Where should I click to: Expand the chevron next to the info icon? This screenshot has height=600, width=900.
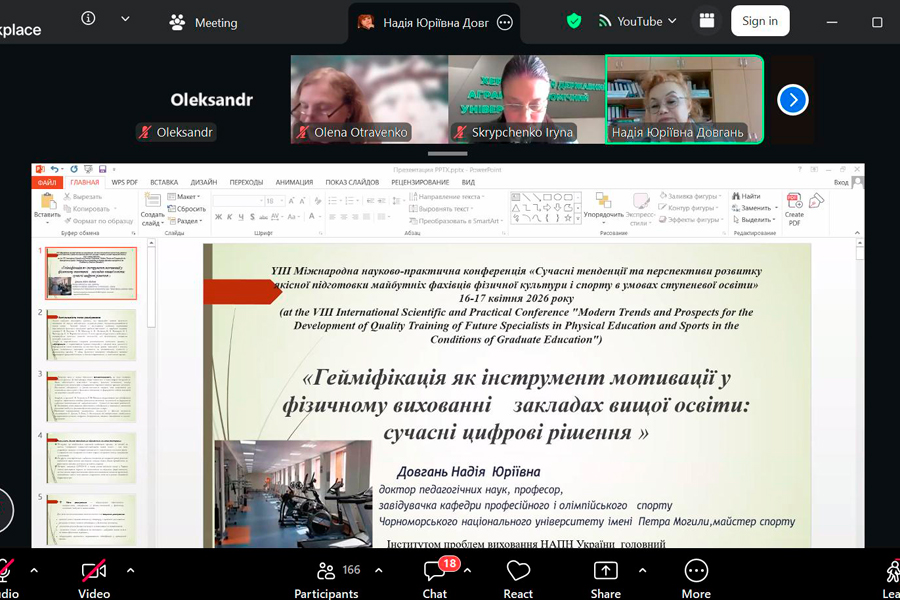pos(125,19)
